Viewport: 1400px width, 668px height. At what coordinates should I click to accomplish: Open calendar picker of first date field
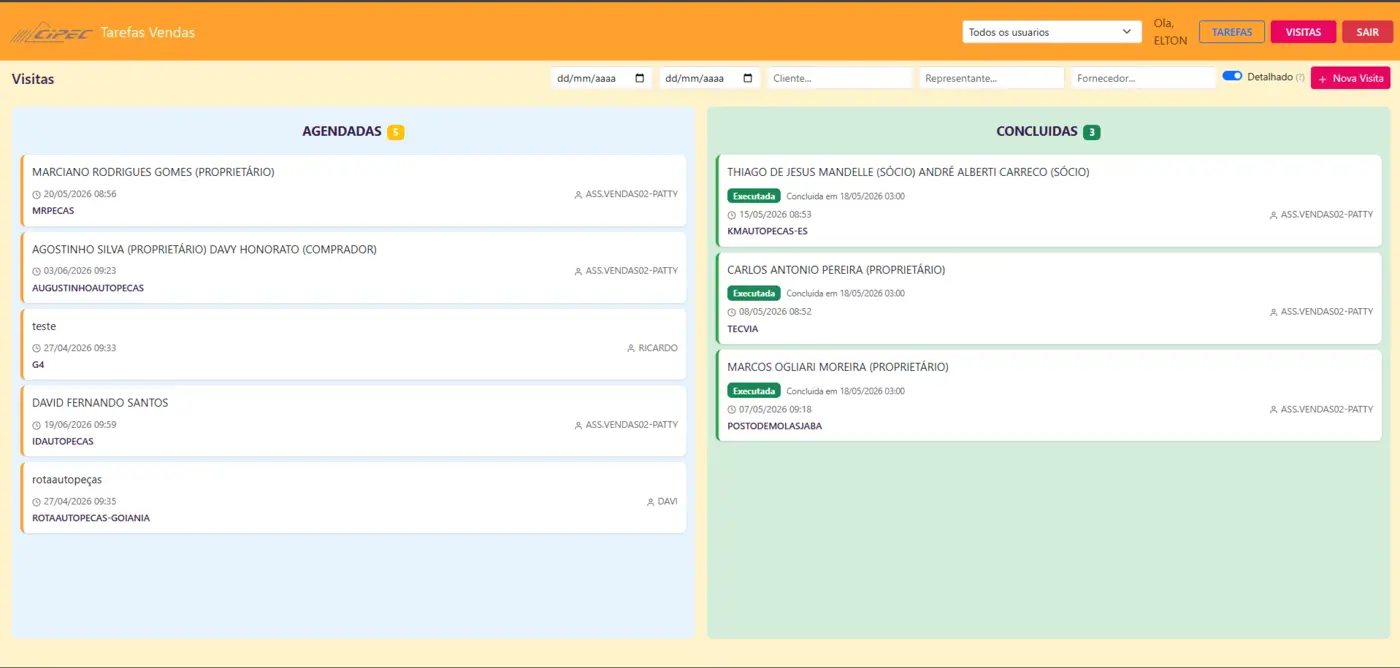(x=639, y=78)
